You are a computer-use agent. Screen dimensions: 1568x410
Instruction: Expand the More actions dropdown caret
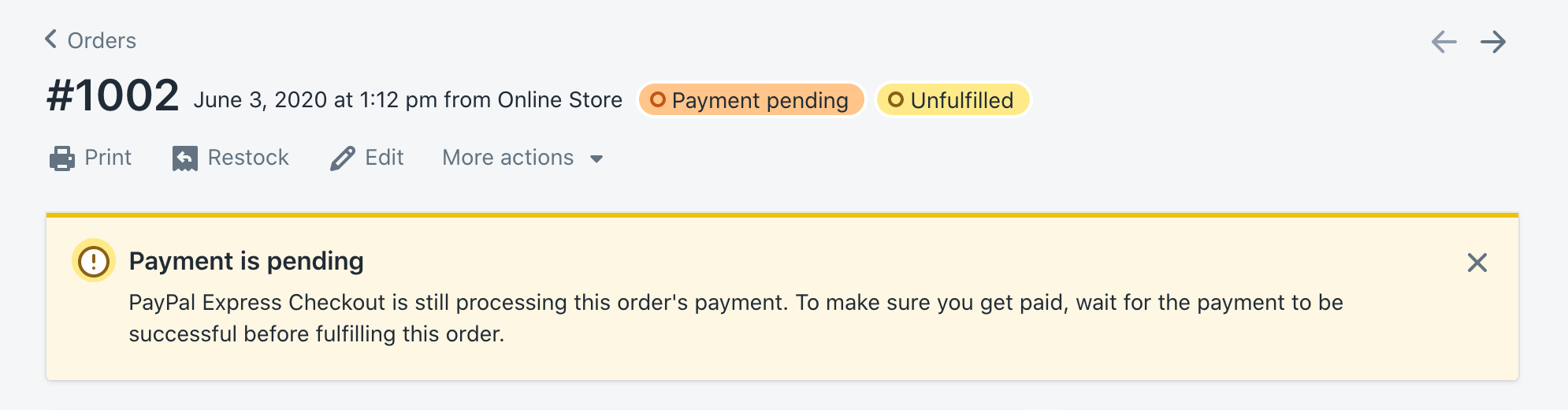click(x=596, y=159)
